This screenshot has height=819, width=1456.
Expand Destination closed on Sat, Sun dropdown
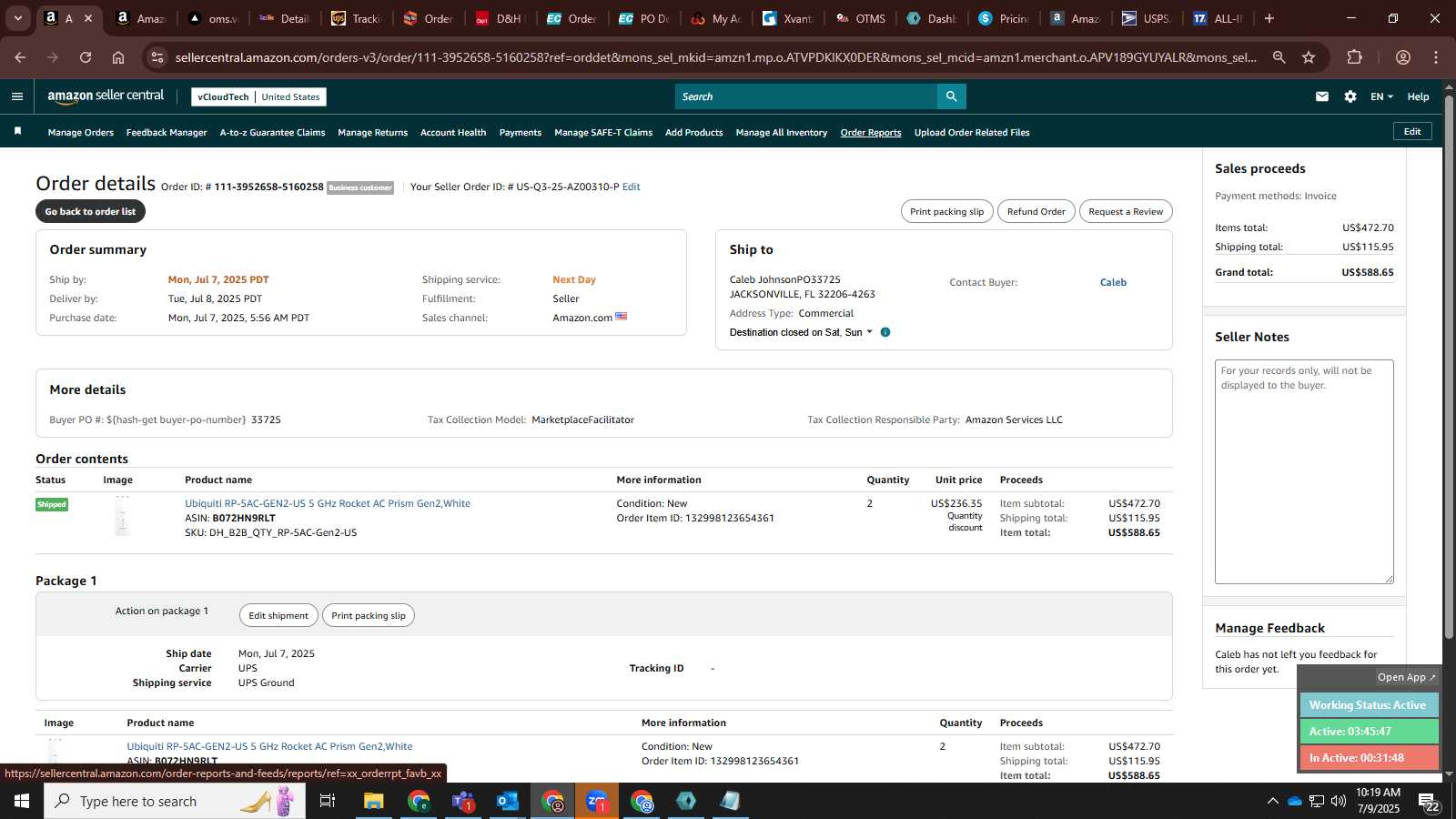click(800, 332)
